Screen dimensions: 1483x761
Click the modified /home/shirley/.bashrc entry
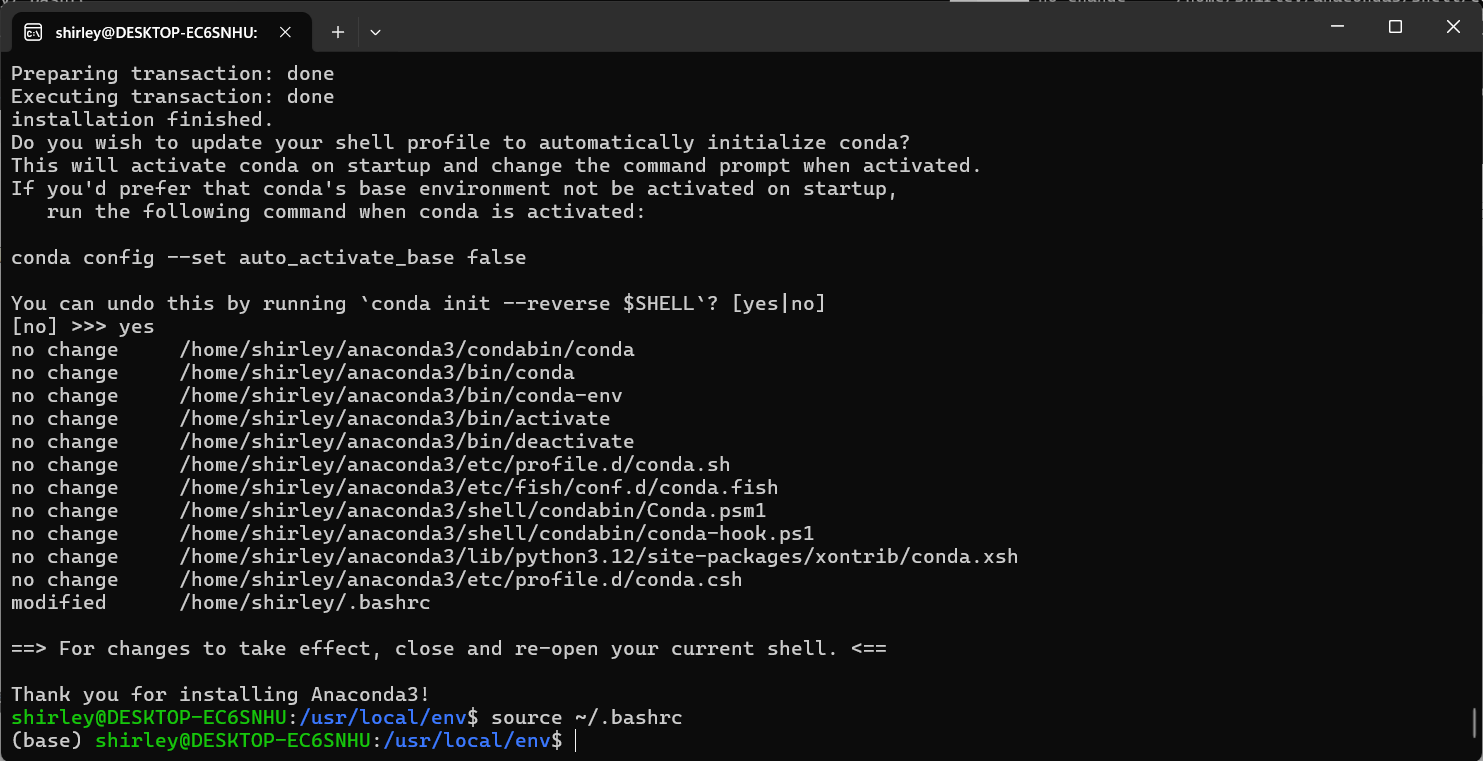click(220, 602)
